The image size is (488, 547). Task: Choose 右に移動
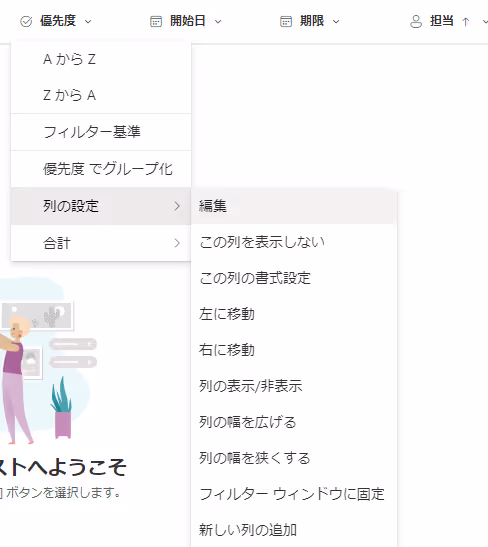pyautogui.click(x=294, y=350)
